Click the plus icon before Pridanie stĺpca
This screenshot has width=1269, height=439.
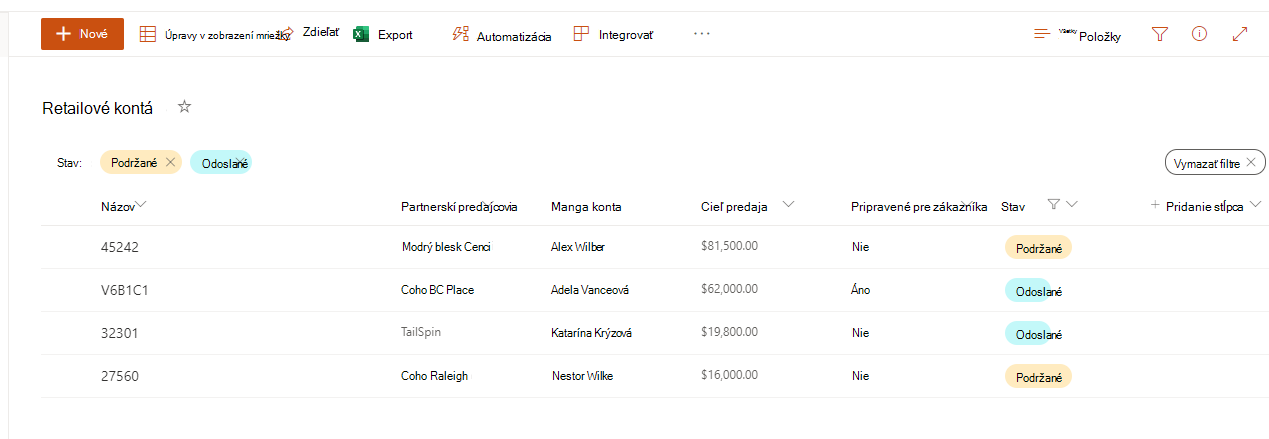pyautogui.click(x=1155, y=204)
